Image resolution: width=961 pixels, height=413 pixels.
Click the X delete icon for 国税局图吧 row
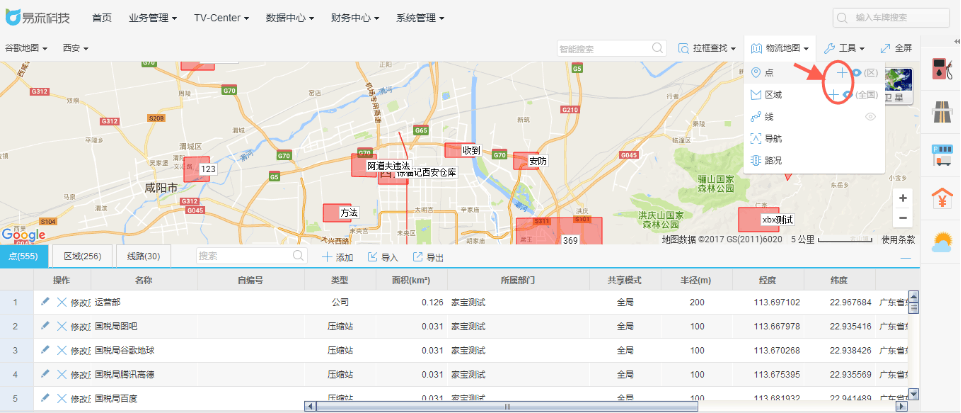point(61,326)
